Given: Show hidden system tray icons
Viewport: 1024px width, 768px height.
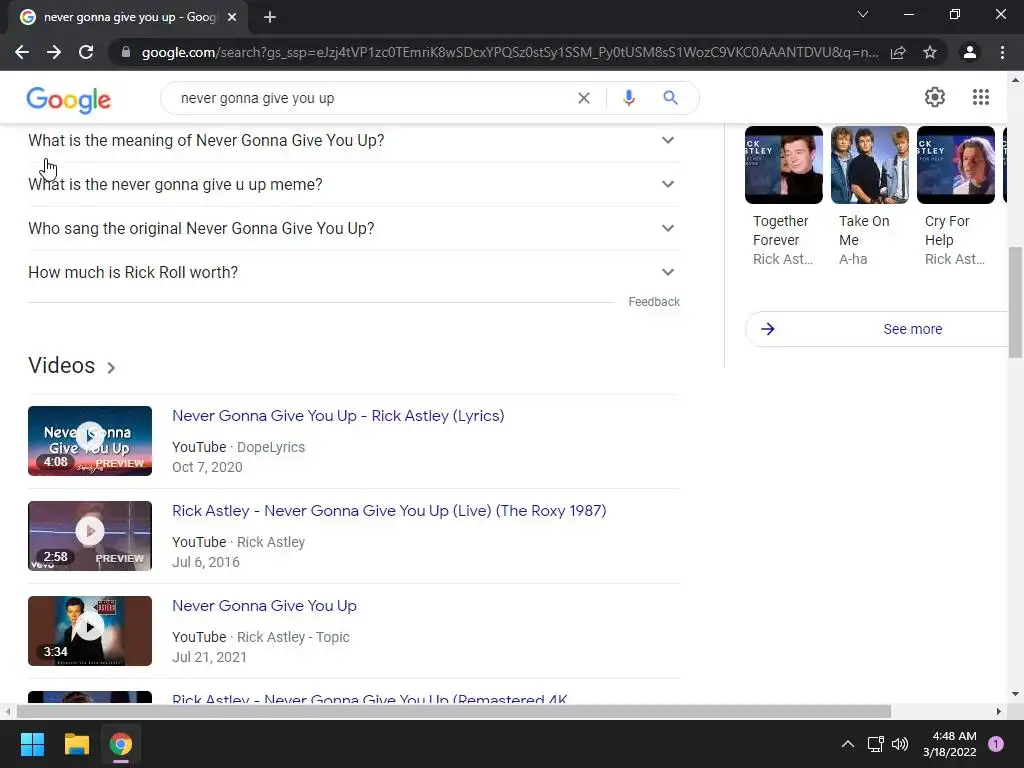Looking at the screenshot, I should pos(848,744).
